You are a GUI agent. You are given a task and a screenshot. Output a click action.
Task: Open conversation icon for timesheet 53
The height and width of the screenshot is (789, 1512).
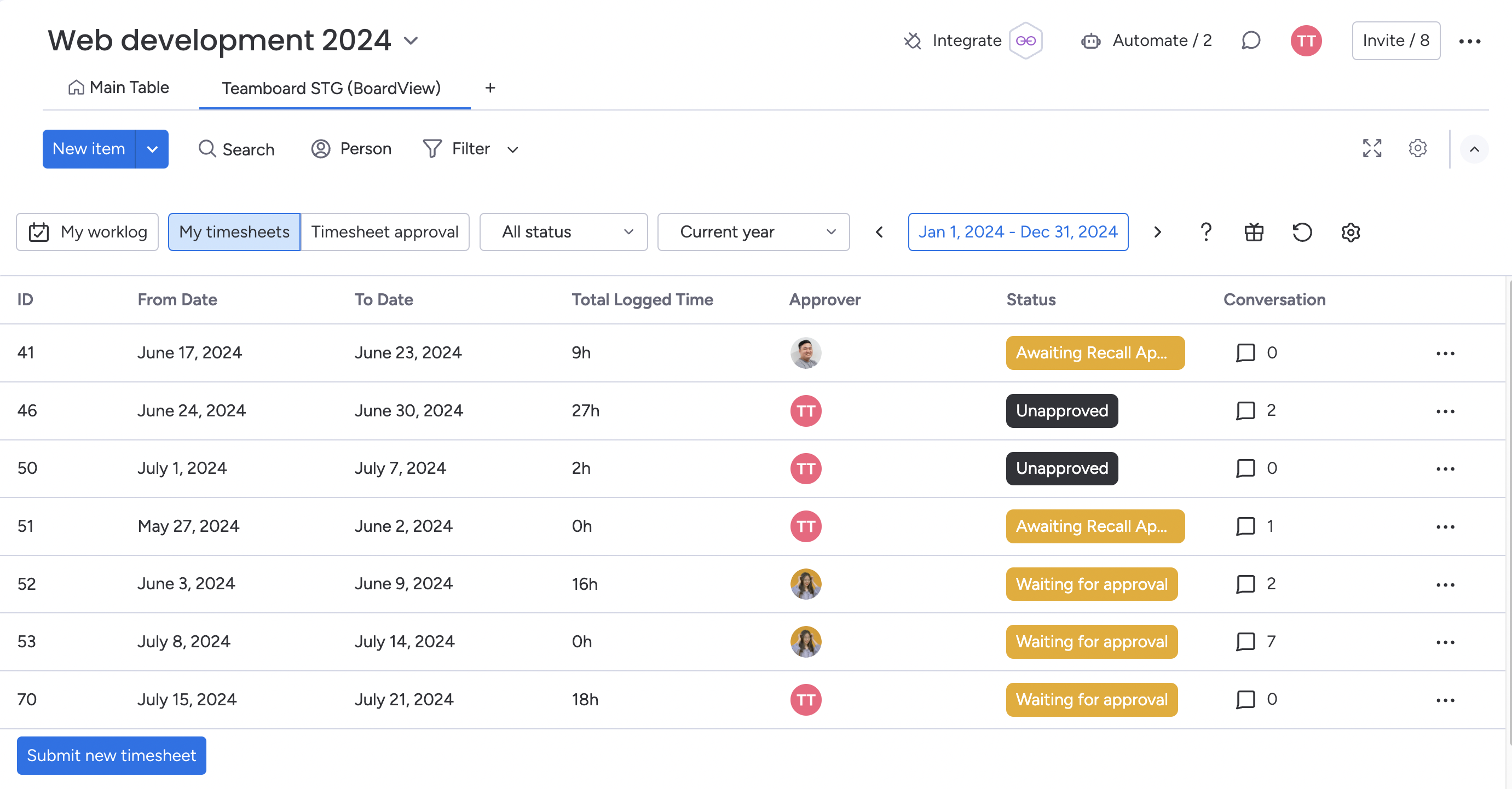click(x=1245, y=642)
